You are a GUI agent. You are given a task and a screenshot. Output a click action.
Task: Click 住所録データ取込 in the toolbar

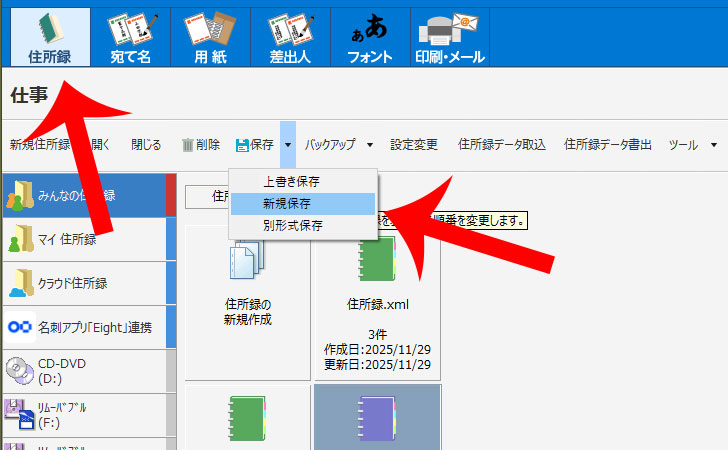coord(502,145)
